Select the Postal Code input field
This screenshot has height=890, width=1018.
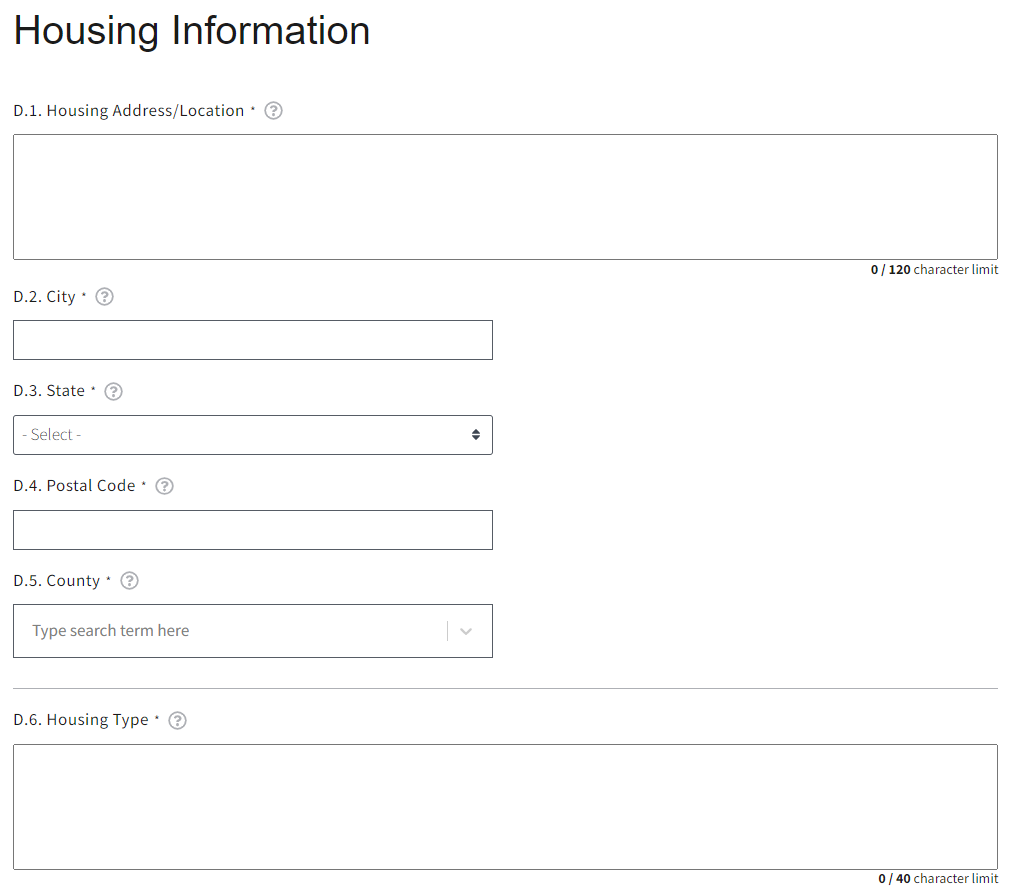252,530
